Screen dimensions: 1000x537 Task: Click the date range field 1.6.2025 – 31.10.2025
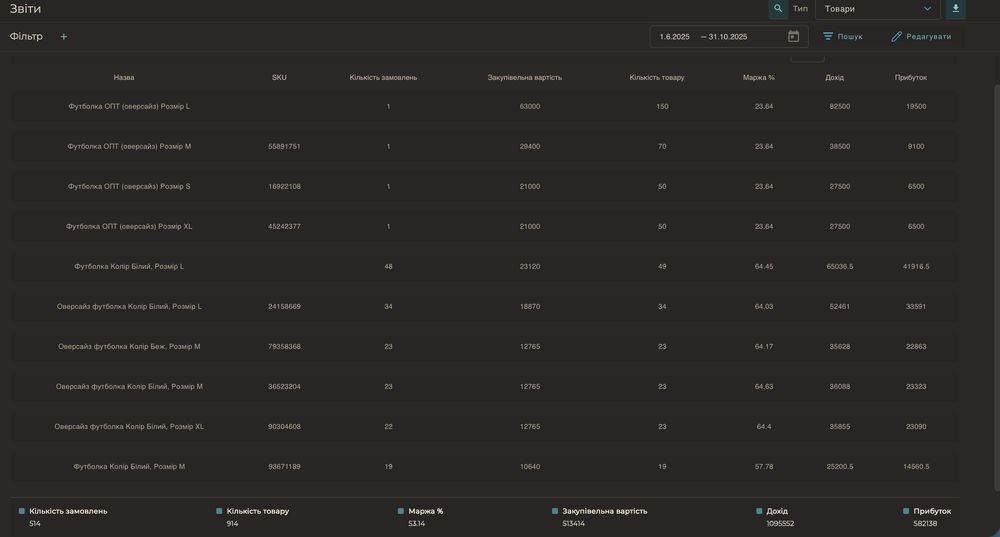[729, 36]
